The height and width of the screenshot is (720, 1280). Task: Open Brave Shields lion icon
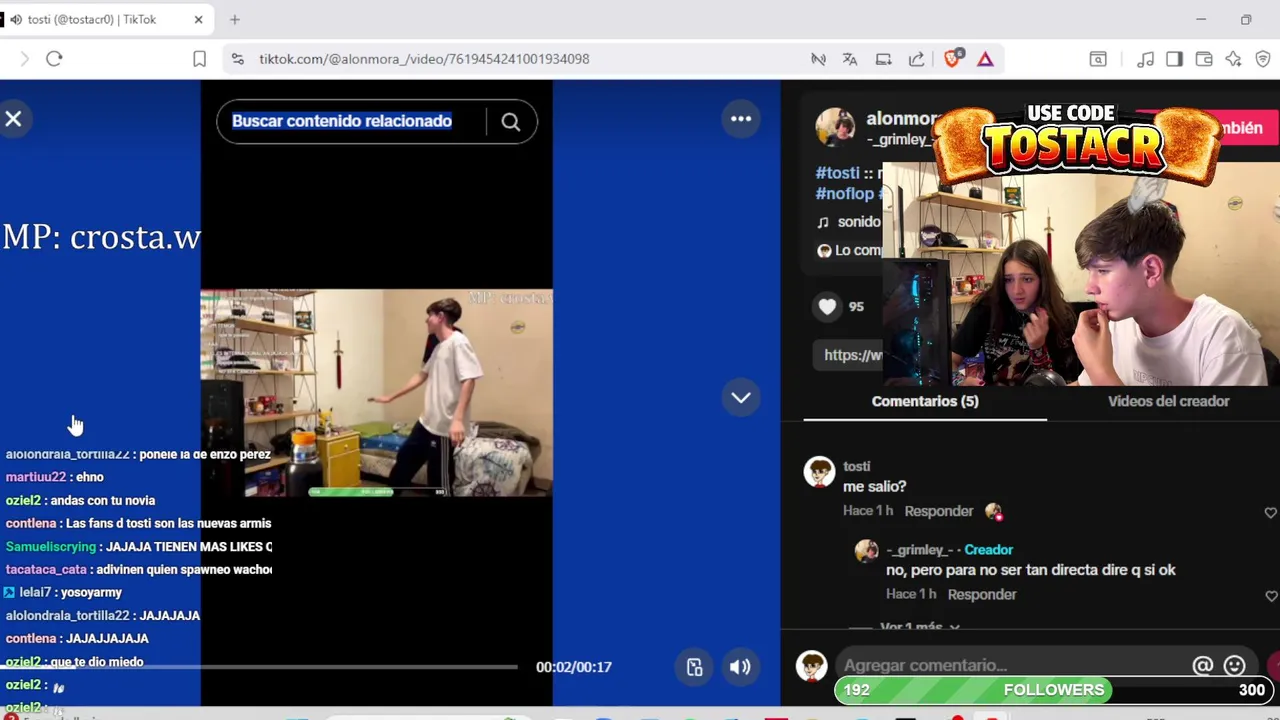pyautogui.click(x=952, y=59)
